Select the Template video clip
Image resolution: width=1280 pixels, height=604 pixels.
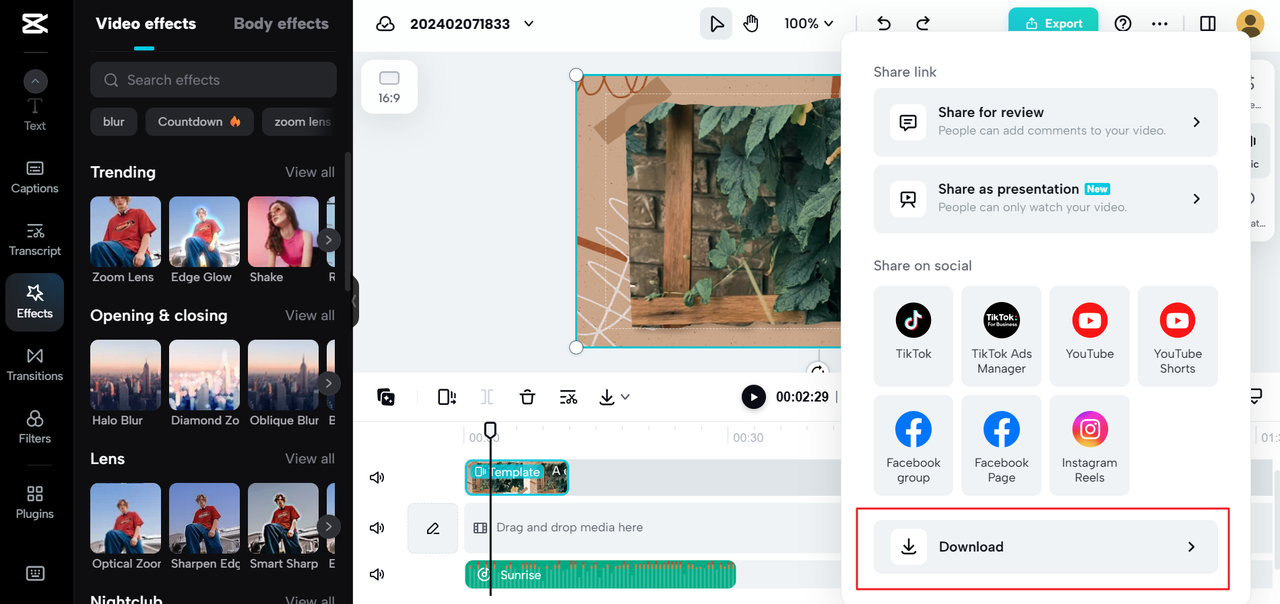pos(517,477)
